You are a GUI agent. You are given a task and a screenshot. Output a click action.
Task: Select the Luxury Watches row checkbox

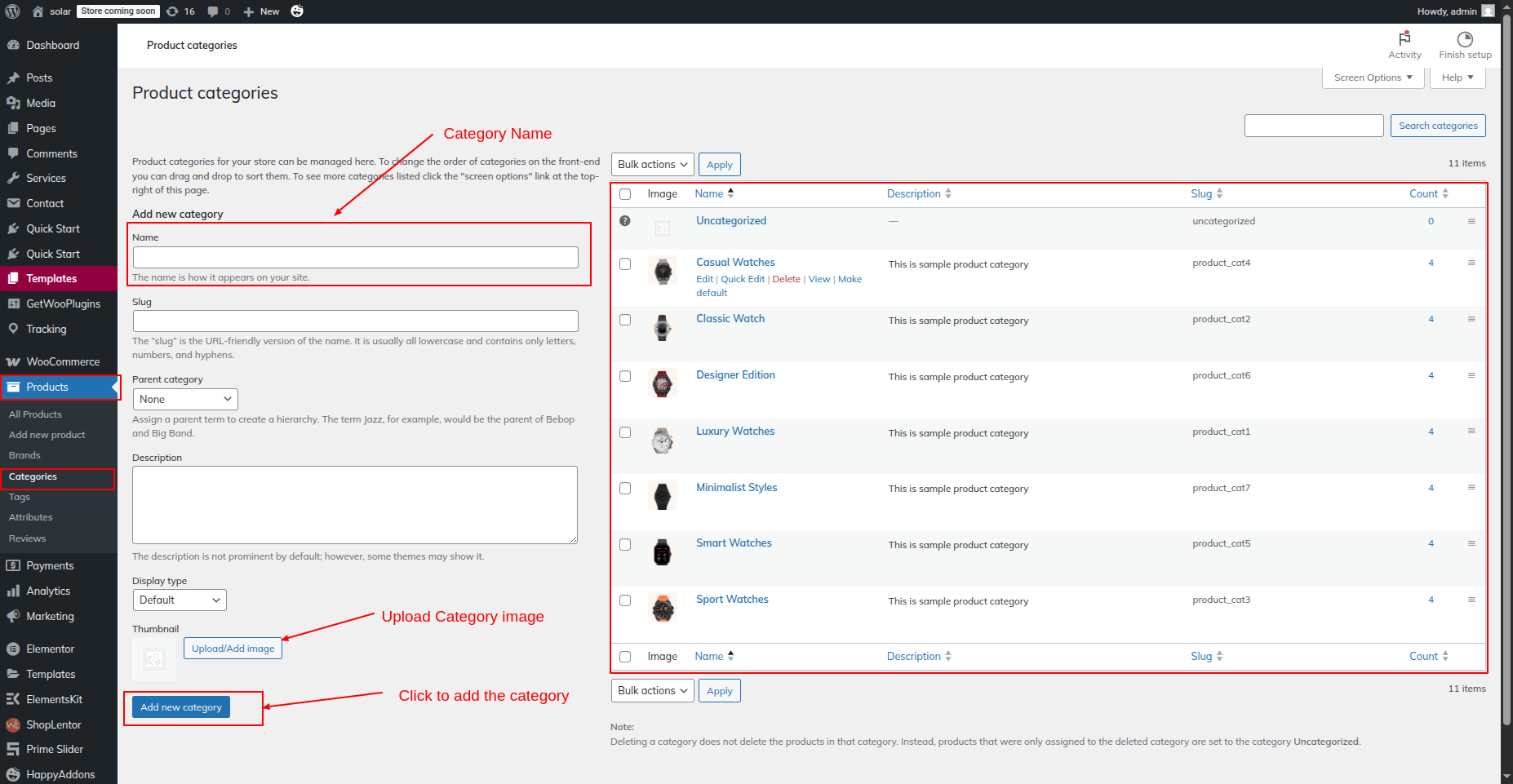pos(625,432)
